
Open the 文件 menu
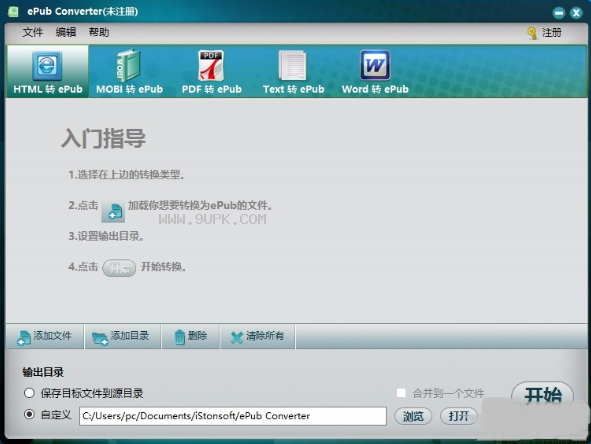(x=32, y=32)
